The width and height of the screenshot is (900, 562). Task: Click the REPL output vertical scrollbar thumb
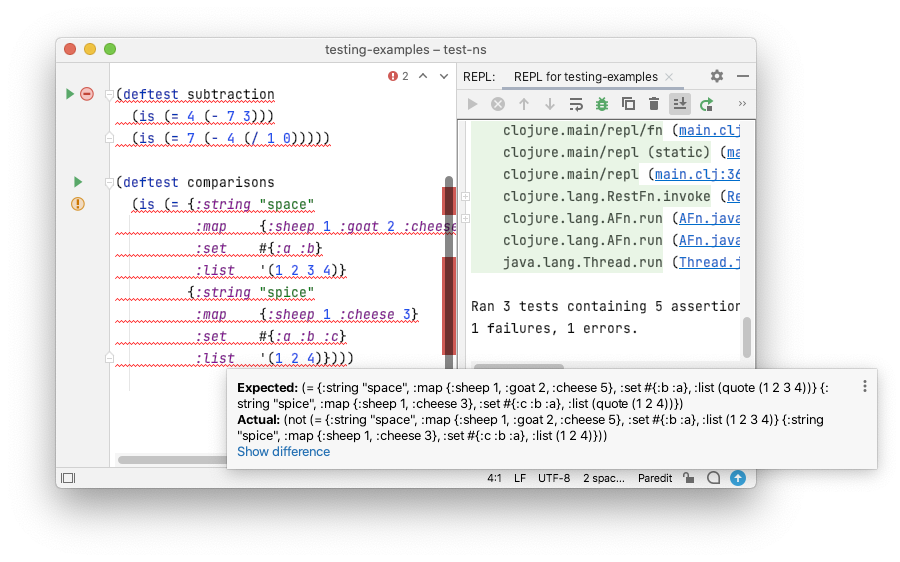pos(747,338)
